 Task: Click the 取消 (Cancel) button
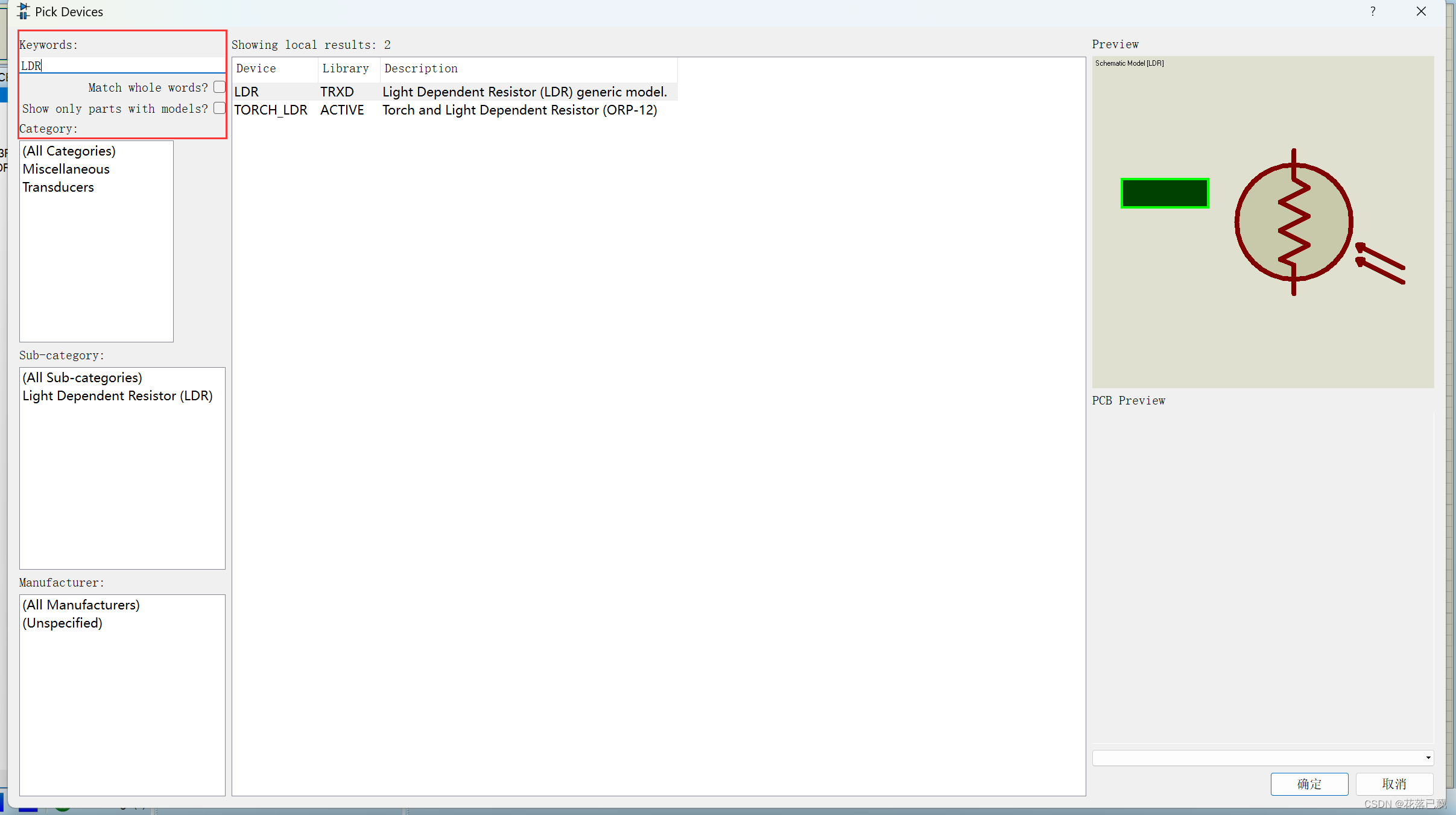coord(1394,784)
